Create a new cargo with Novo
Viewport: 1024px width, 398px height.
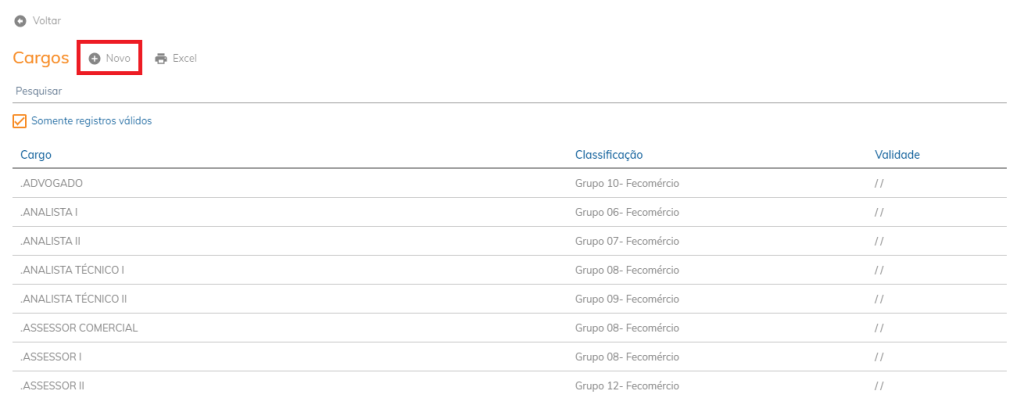pos(110,59)
